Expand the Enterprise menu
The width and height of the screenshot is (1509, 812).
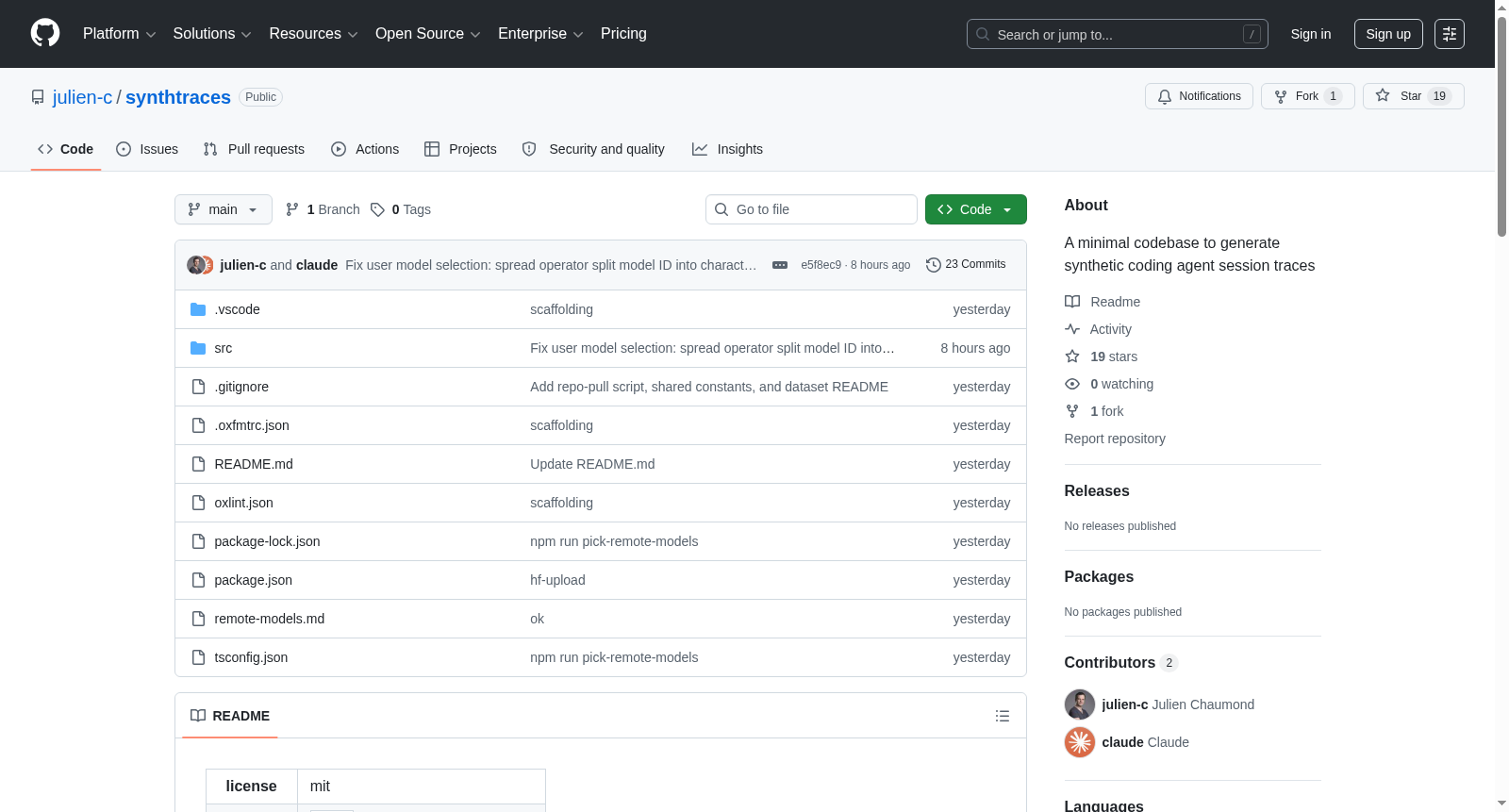(x=540, y=34)
